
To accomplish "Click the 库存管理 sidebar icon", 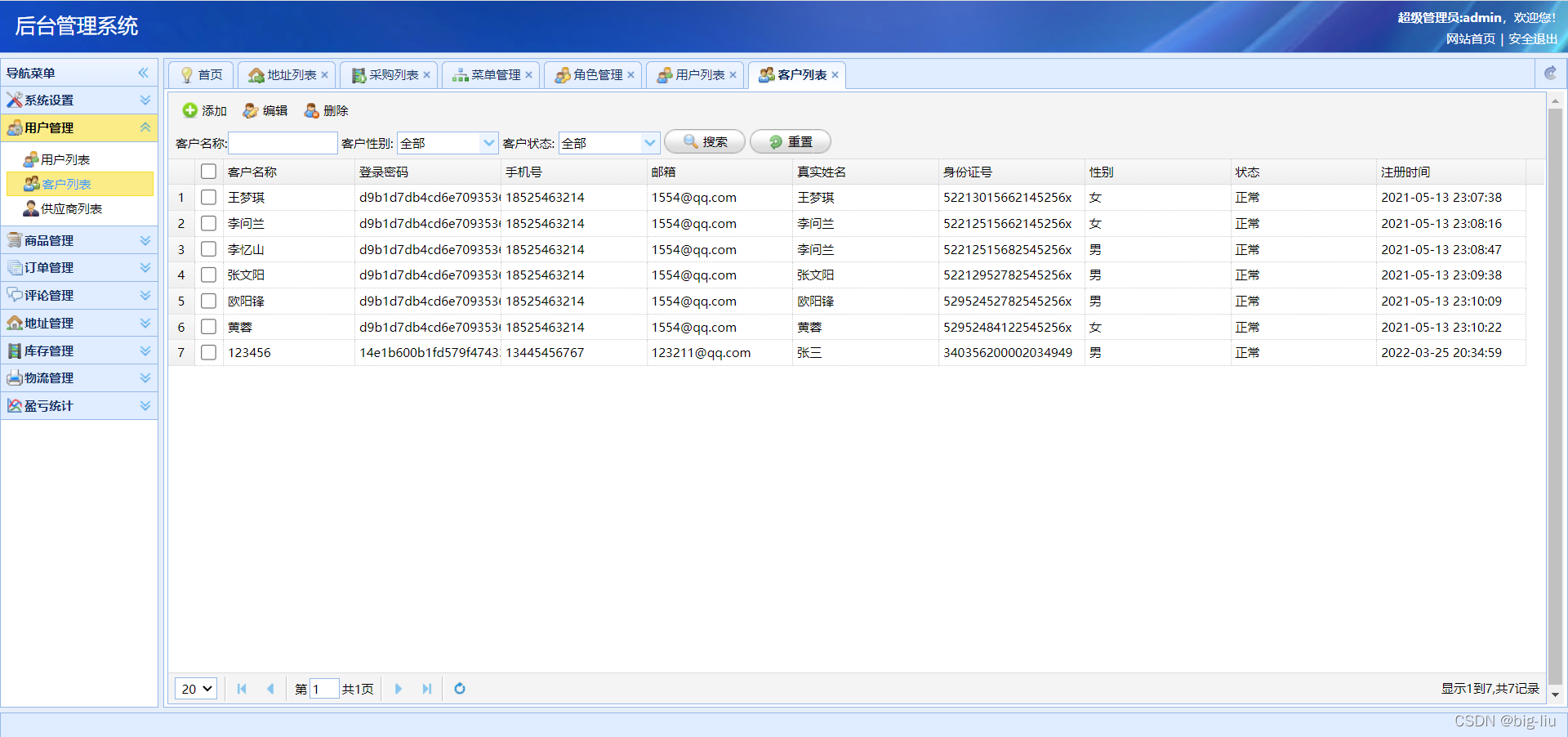I will (15, 351).
